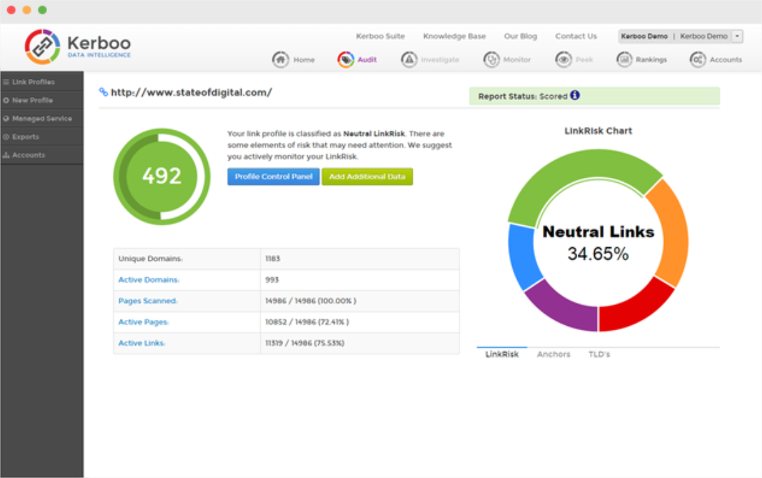762x478 pixels.
Task: Switch to the TLD's tab
Action: click(599, 354)
